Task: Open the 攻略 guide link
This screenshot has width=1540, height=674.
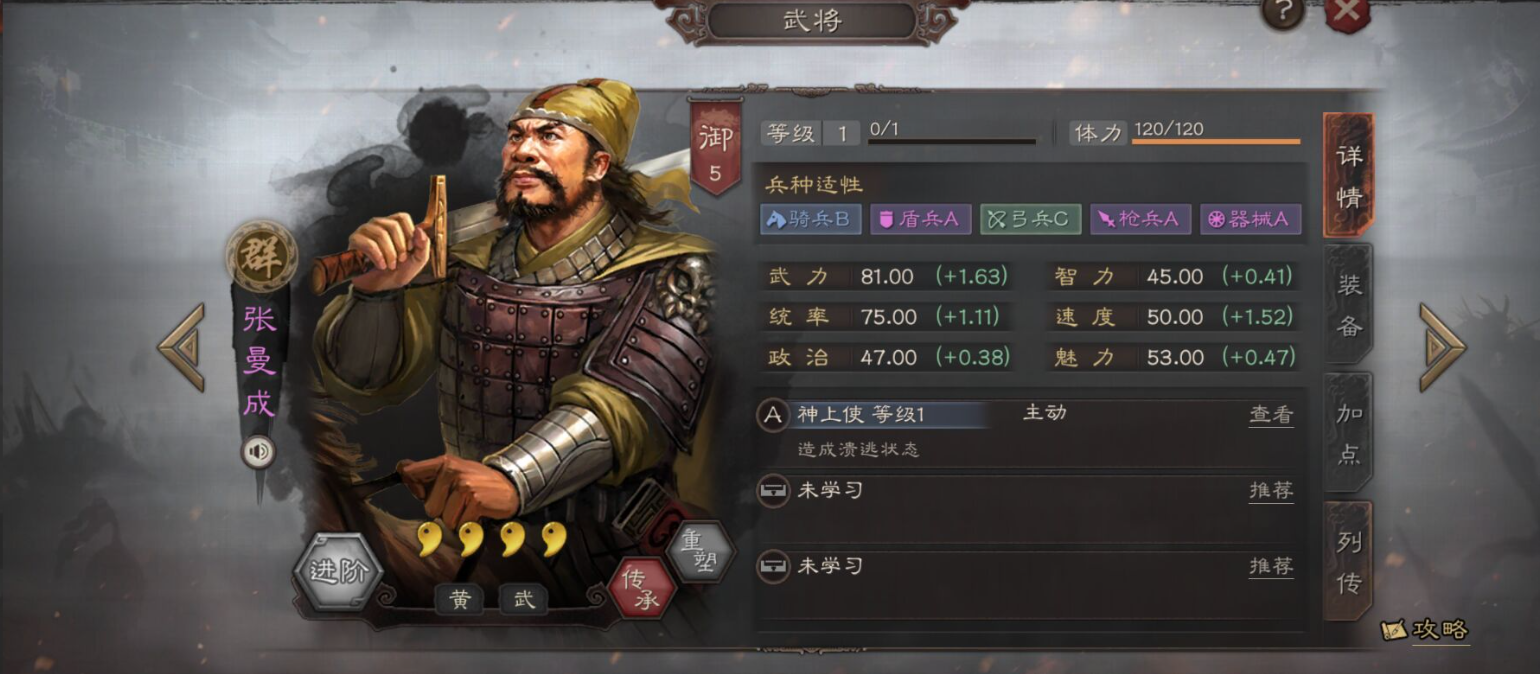Action: [1427, 630]
